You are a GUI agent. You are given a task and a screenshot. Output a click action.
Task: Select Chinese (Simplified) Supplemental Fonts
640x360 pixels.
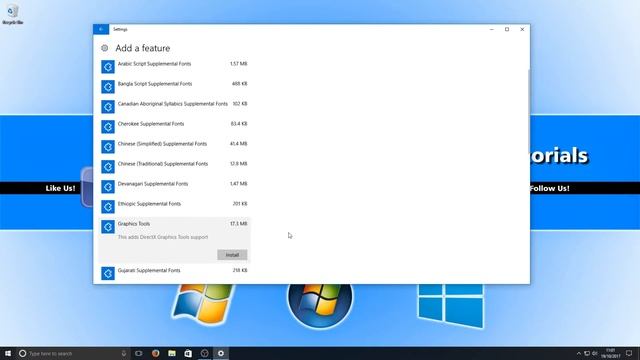162,144
